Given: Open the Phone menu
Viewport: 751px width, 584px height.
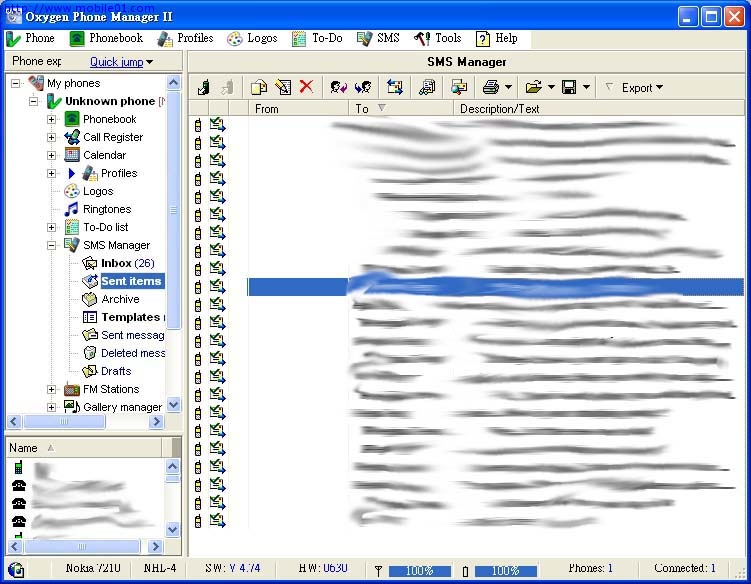Looking at the screenshot, I should (x=30, y=38).
